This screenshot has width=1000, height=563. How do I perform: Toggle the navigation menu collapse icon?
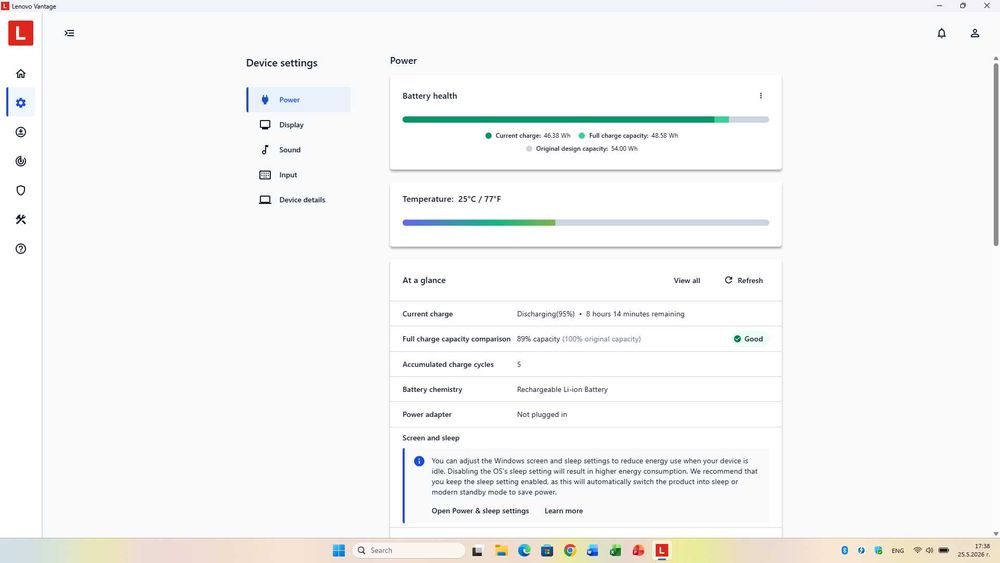coord(70,33)
